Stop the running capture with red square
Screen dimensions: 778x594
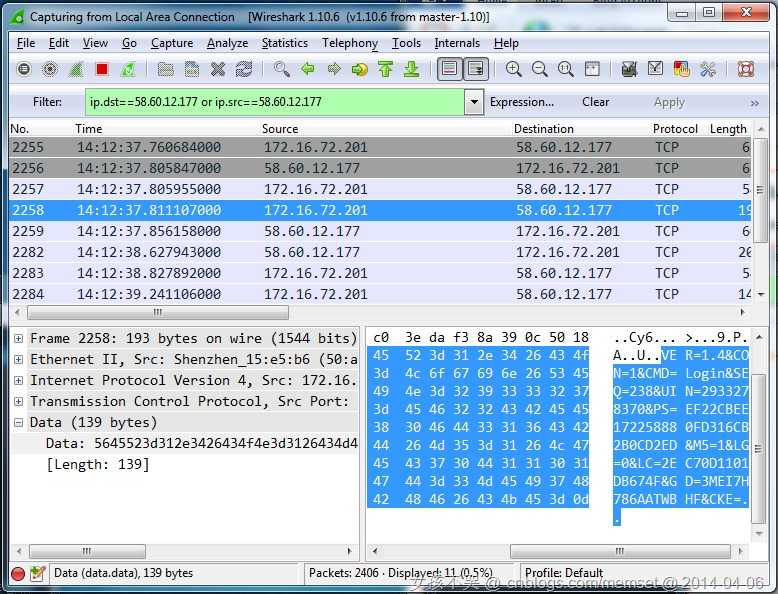click(102, 69)
